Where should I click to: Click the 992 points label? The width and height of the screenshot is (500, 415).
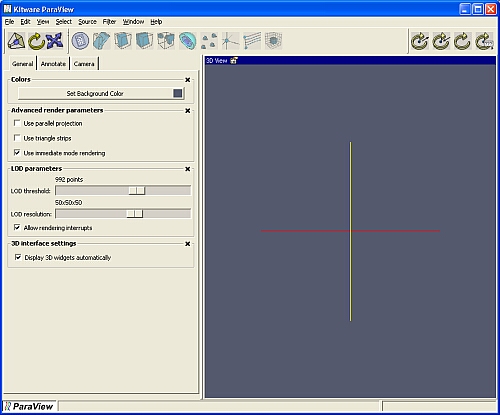[x=69, y=179]
